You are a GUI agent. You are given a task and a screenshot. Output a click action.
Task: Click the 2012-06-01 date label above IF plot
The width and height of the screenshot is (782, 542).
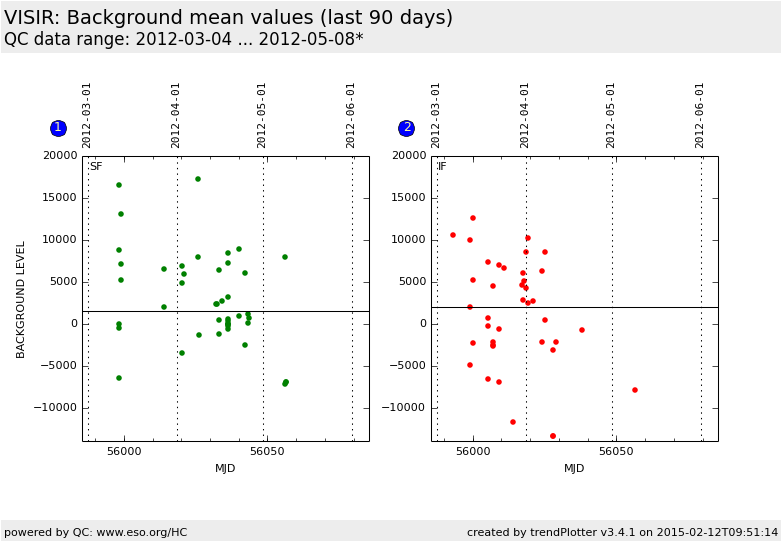(x=700, y=115)
